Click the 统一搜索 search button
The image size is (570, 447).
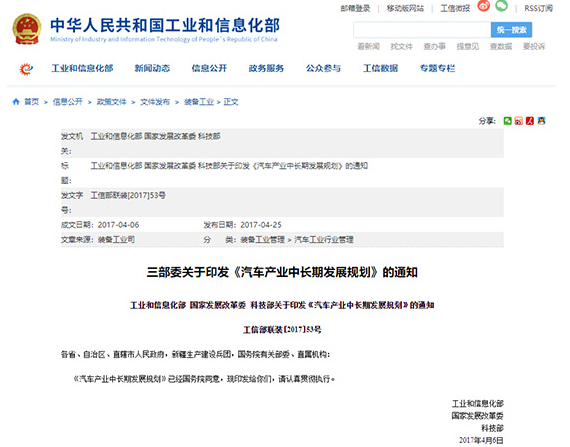tap(511, 30)
